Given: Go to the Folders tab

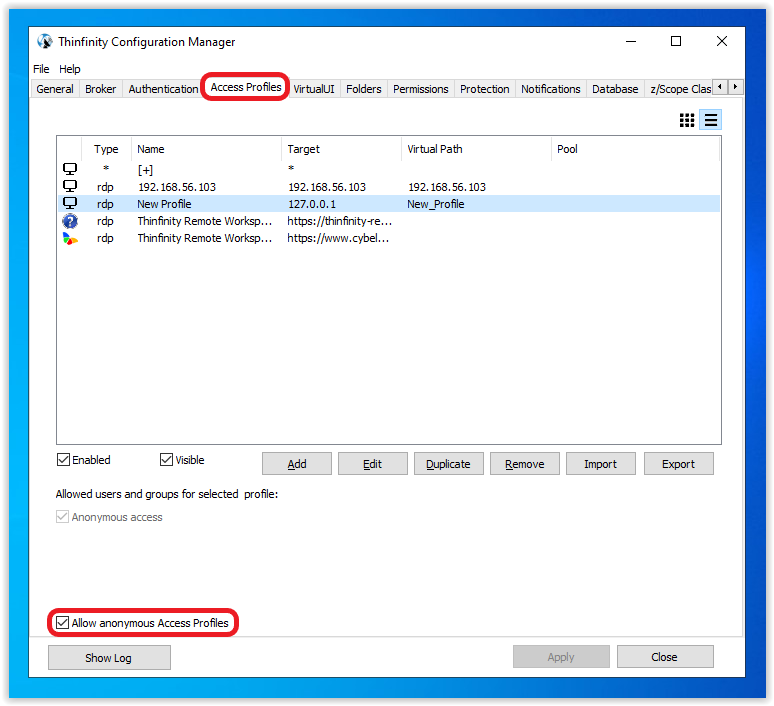Looking at the screenshot, I should [x=364, y=89].
